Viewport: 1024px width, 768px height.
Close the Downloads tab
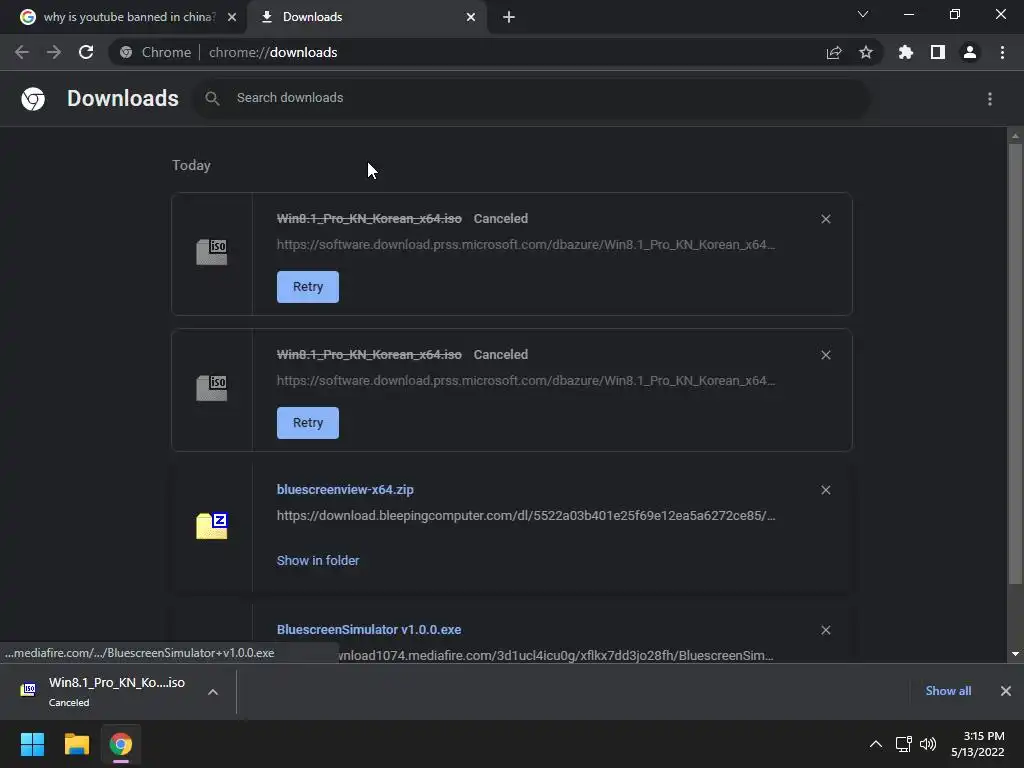[x=471, y=17]
